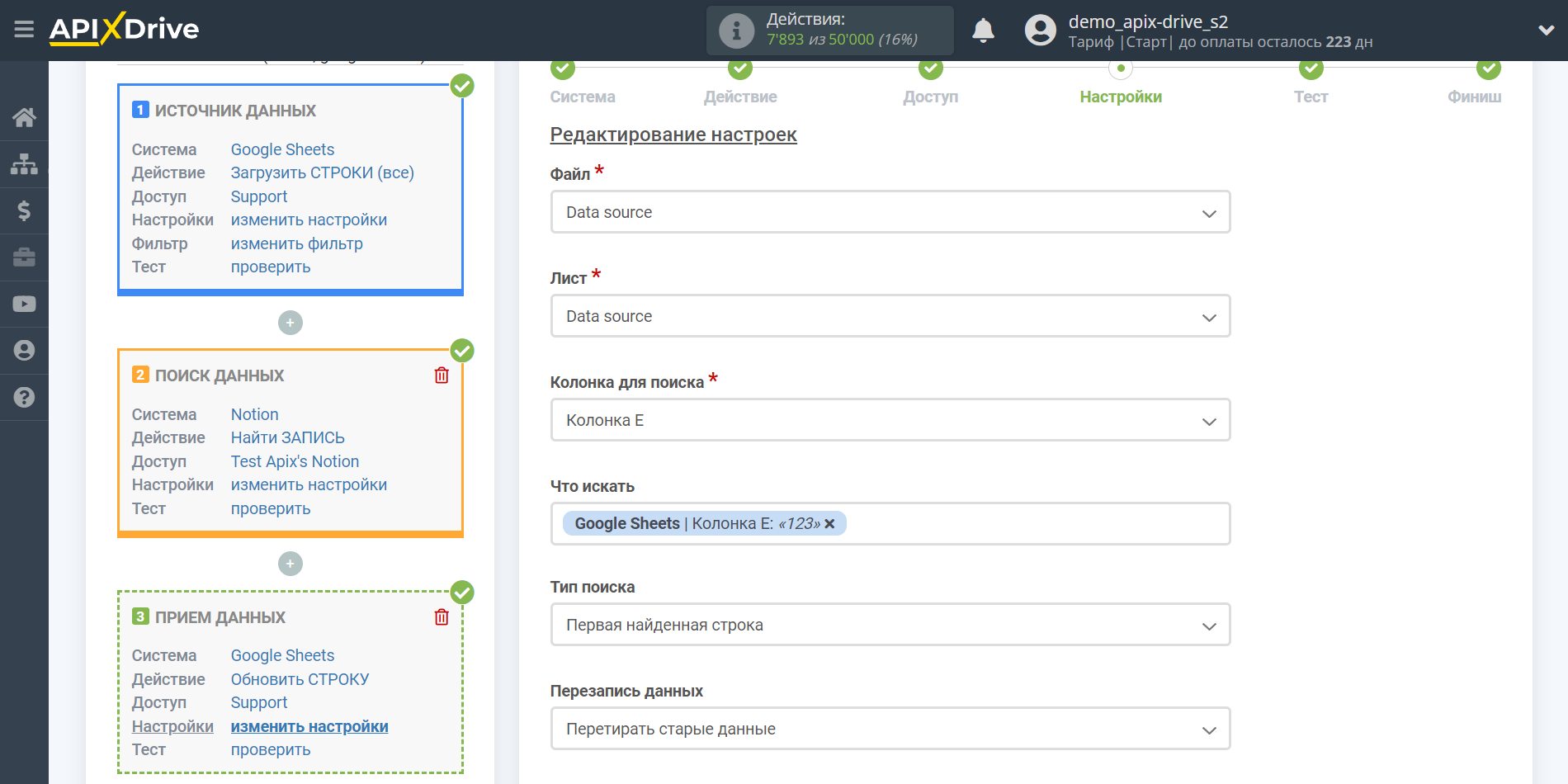Click Test Apix's Notion access link

295,461
